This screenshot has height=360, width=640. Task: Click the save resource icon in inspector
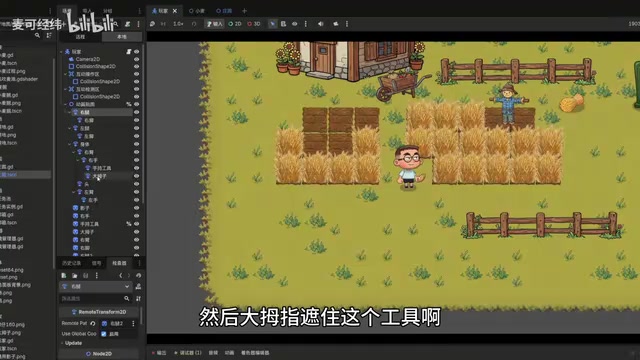coord(85,276)
